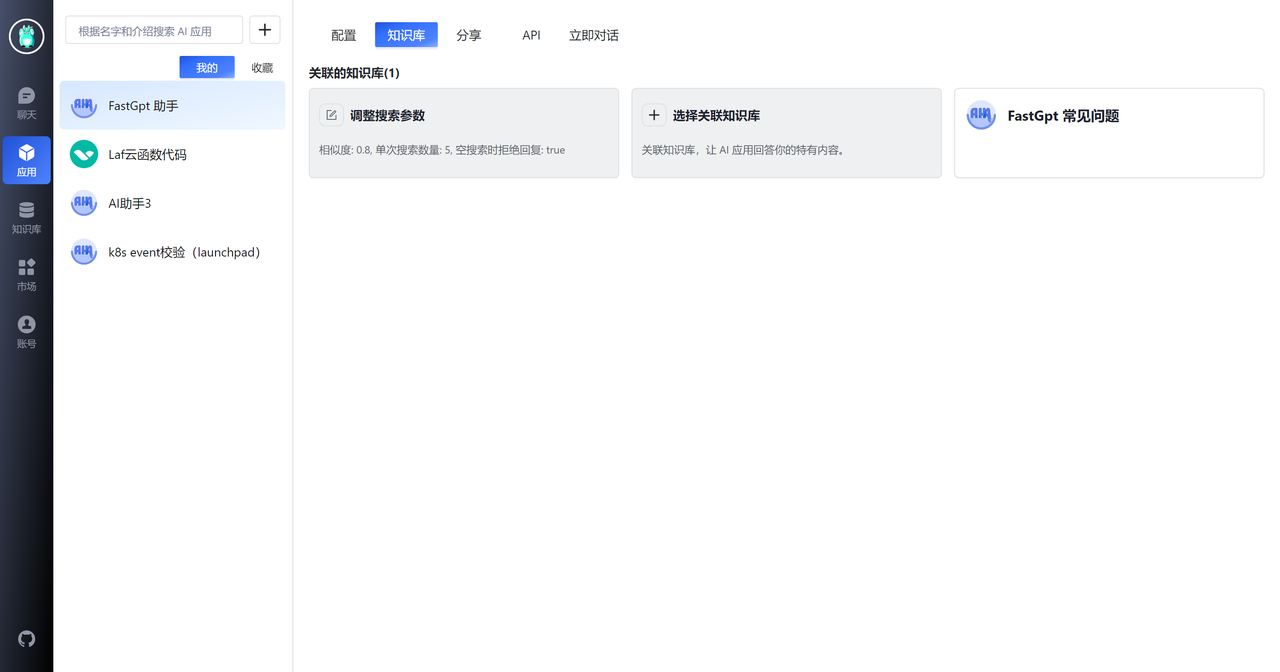Screen dimensions: 1280x672
Task: Click the edit icon on 调整搜索参数 card
Action: pos(331,115)
